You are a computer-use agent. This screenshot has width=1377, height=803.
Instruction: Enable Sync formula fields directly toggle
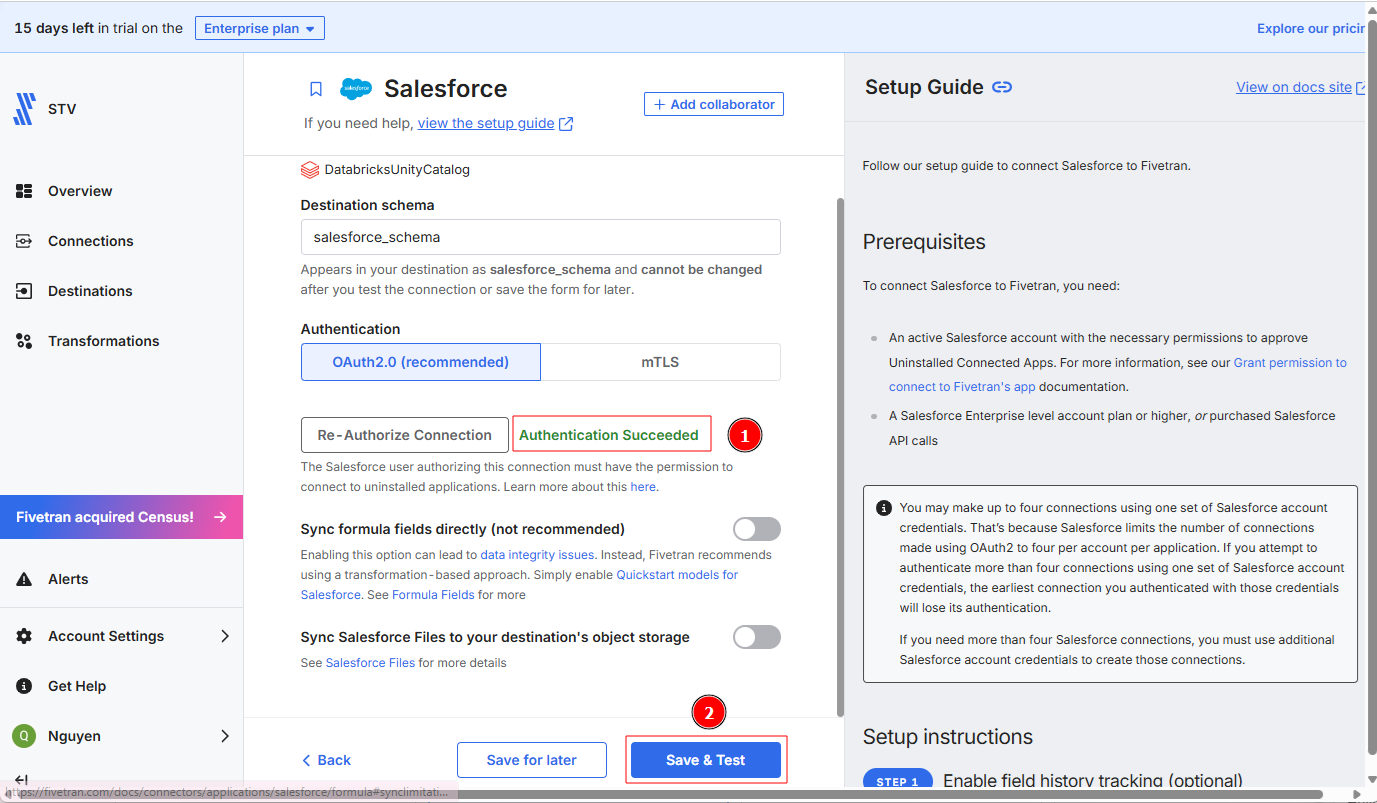pos(756,529)
